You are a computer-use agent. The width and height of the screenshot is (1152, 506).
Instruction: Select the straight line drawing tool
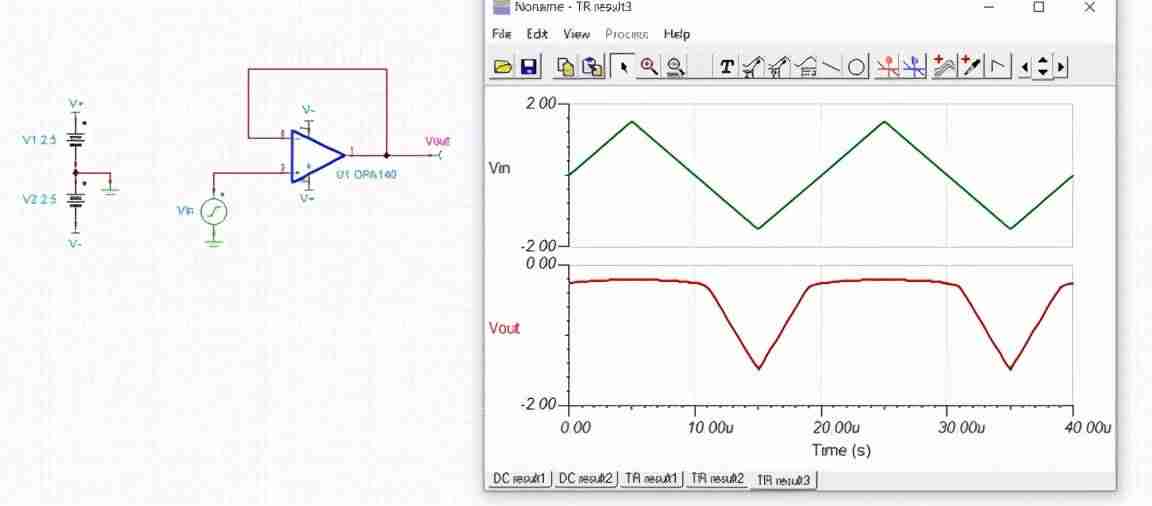tap(831, 67)
